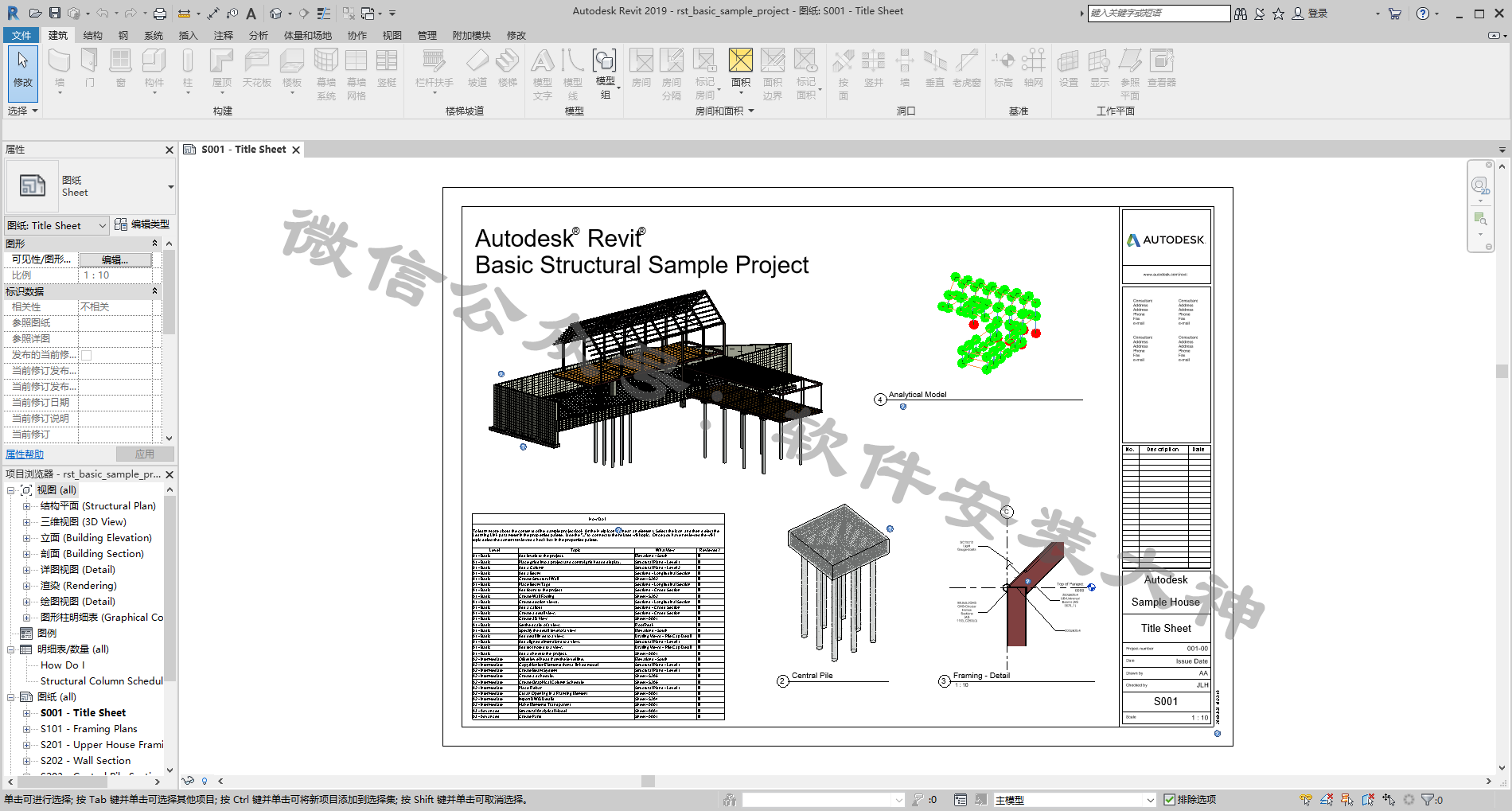The image size is (1512, 811).
Task: Select S202 - Wall Section sheet
Action: coord(85,761)
